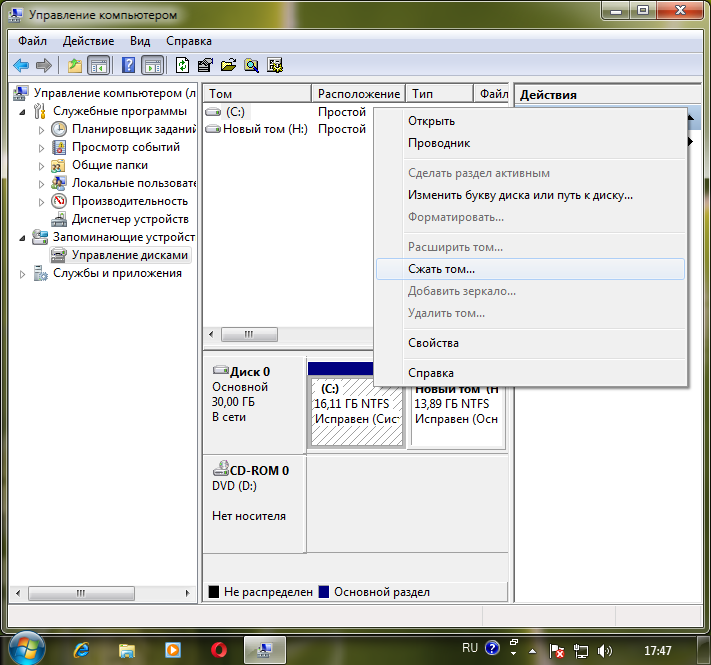Choose Открыть in the context menu

coord(530,121)
